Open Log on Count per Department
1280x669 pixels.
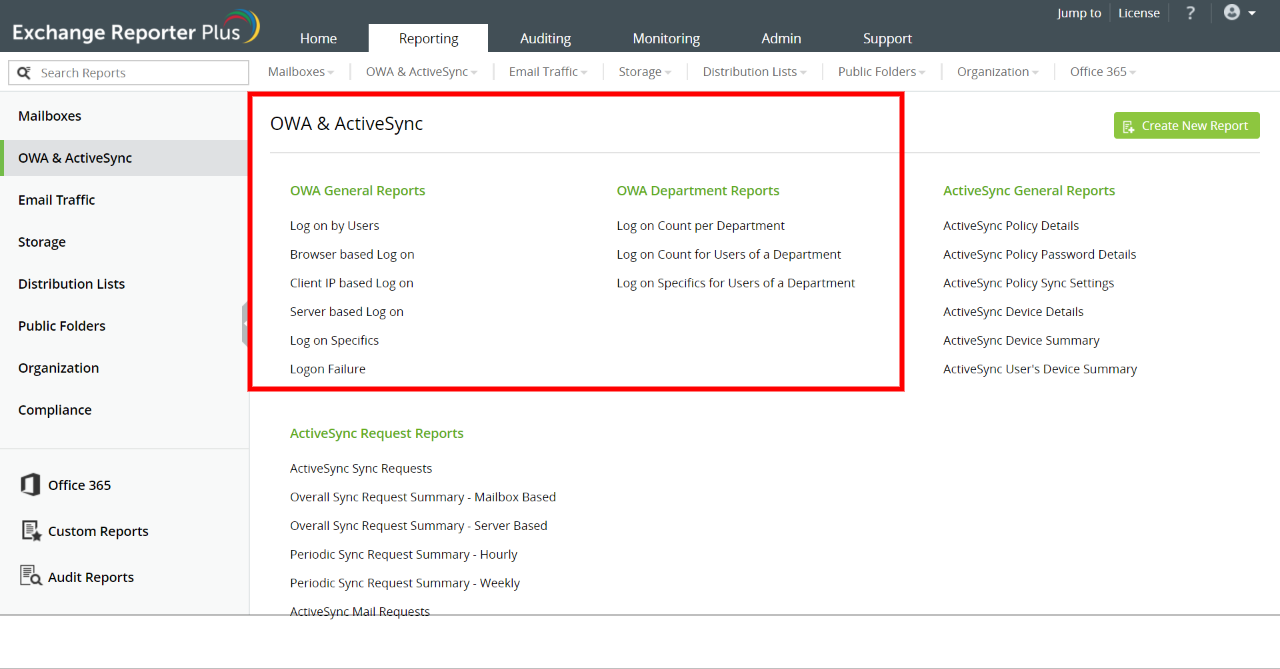(701, 226)
